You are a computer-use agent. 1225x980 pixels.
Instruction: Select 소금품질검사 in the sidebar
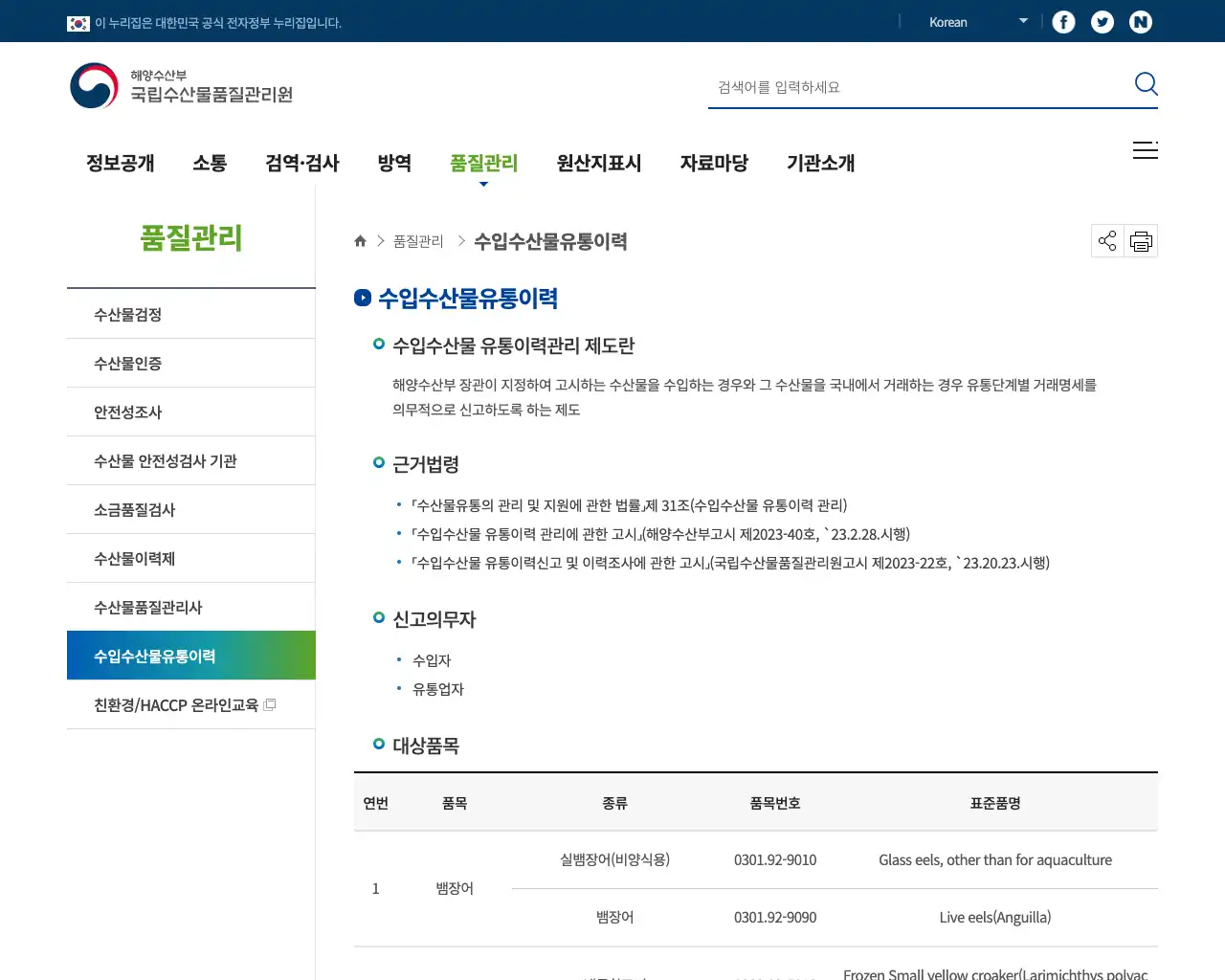(x=191, y=510)
